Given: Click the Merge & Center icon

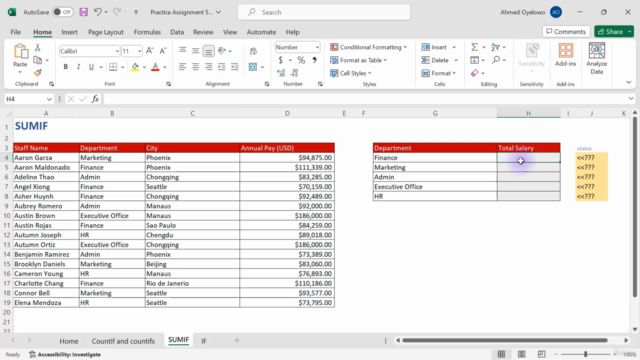Looking at the screenshot, I should pos(253,67).
